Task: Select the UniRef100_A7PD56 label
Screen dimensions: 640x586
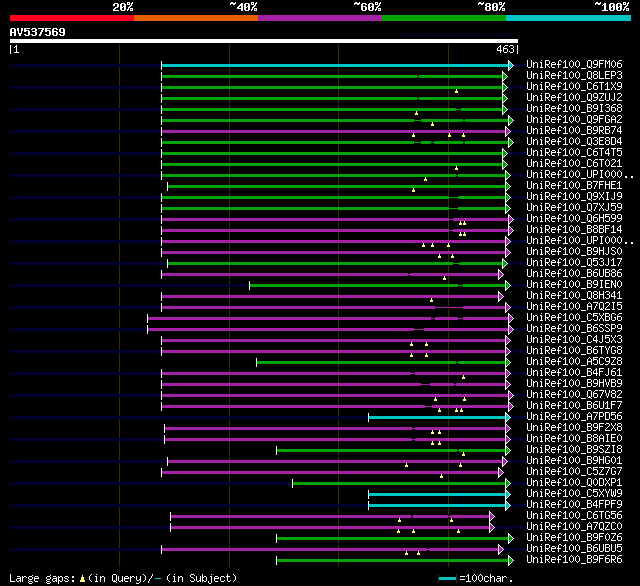Action: tap(574, 417)
